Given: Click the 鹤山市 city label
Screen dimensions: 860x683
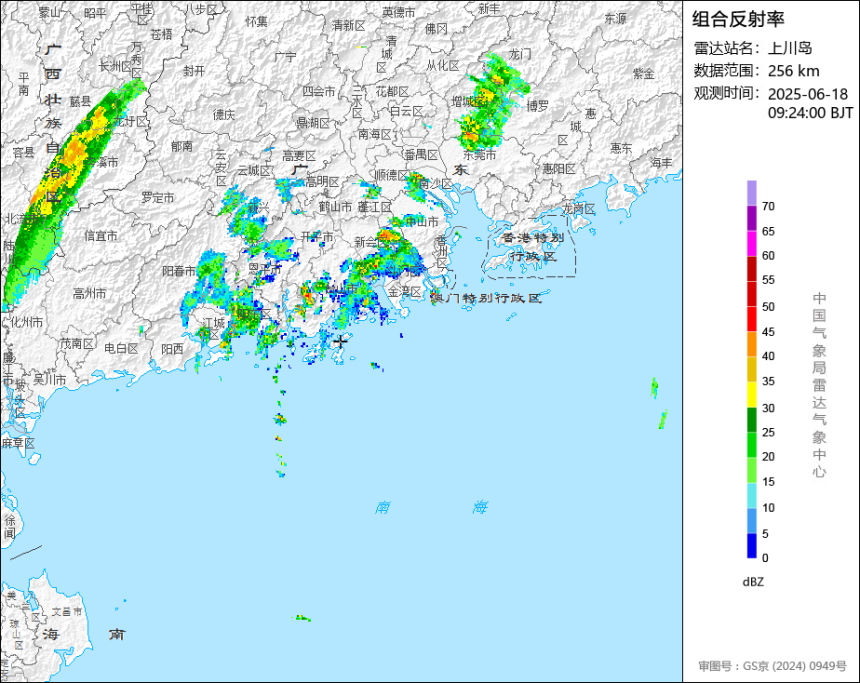Looking at the screenshot, I should pyautogui.click(x=335, y=207).
